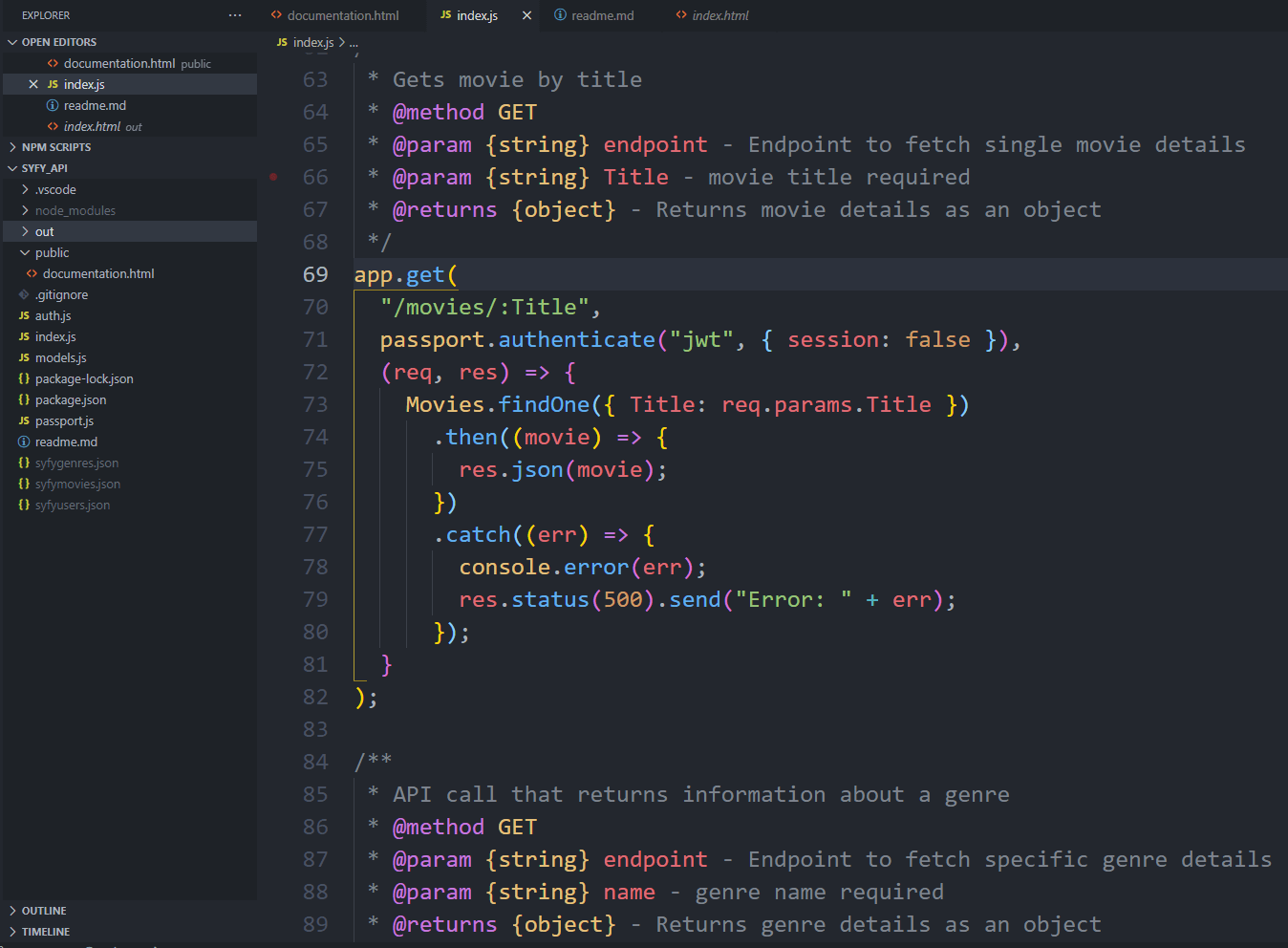This screenshot has height=948, width=1288.
Task: Click the JS icon next to auth.js
Action: point(24,315)
